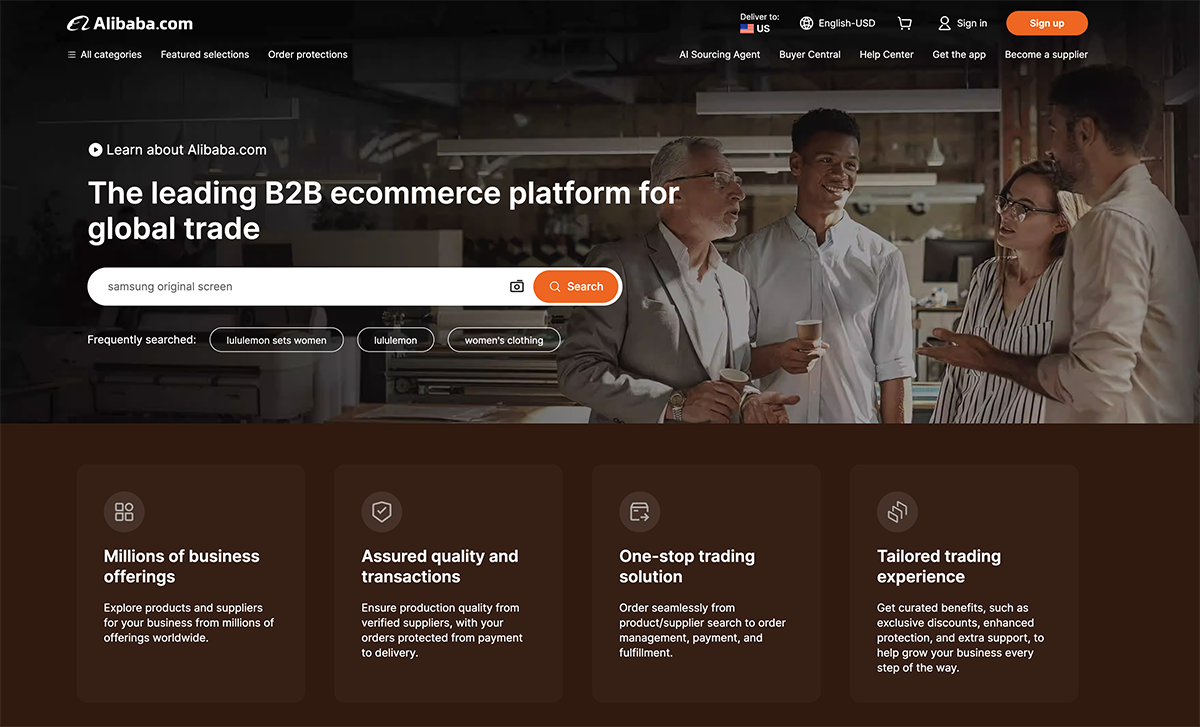This screenshot has width=1200, height=727.
Task: Open the Help Center menu
Action: pyautogui.click(x=886, y=55)
